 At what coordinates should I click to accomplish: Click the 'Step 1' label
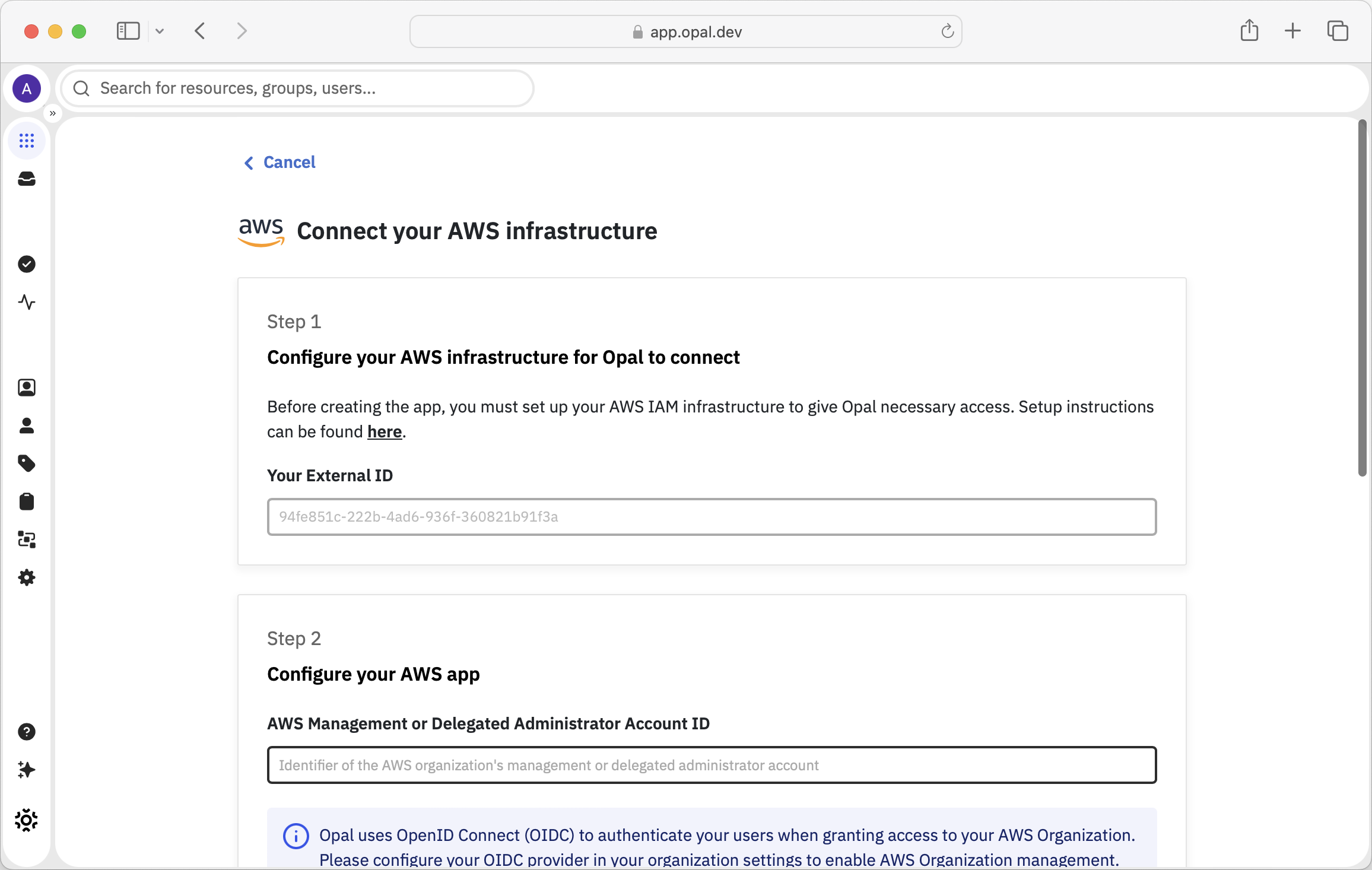(294, 322)
